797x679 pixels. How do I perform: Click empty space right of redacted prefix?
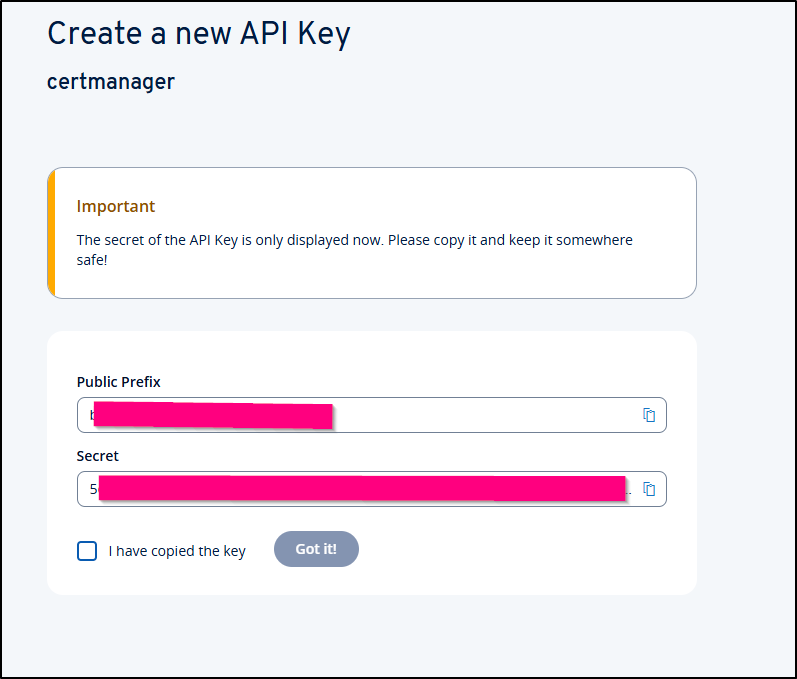(x=483, y=415)
